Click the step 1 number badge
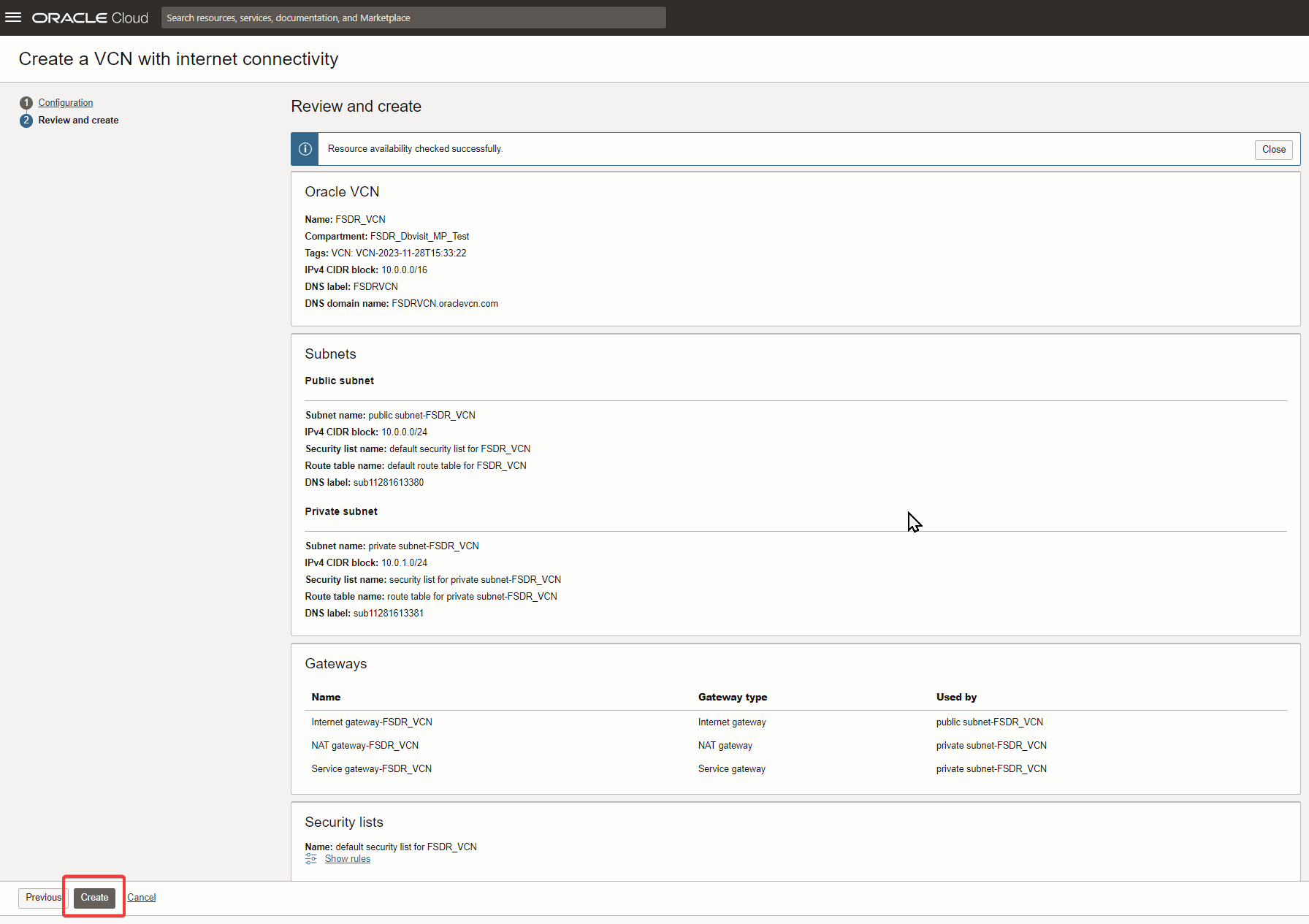 (x=26, y=103)
